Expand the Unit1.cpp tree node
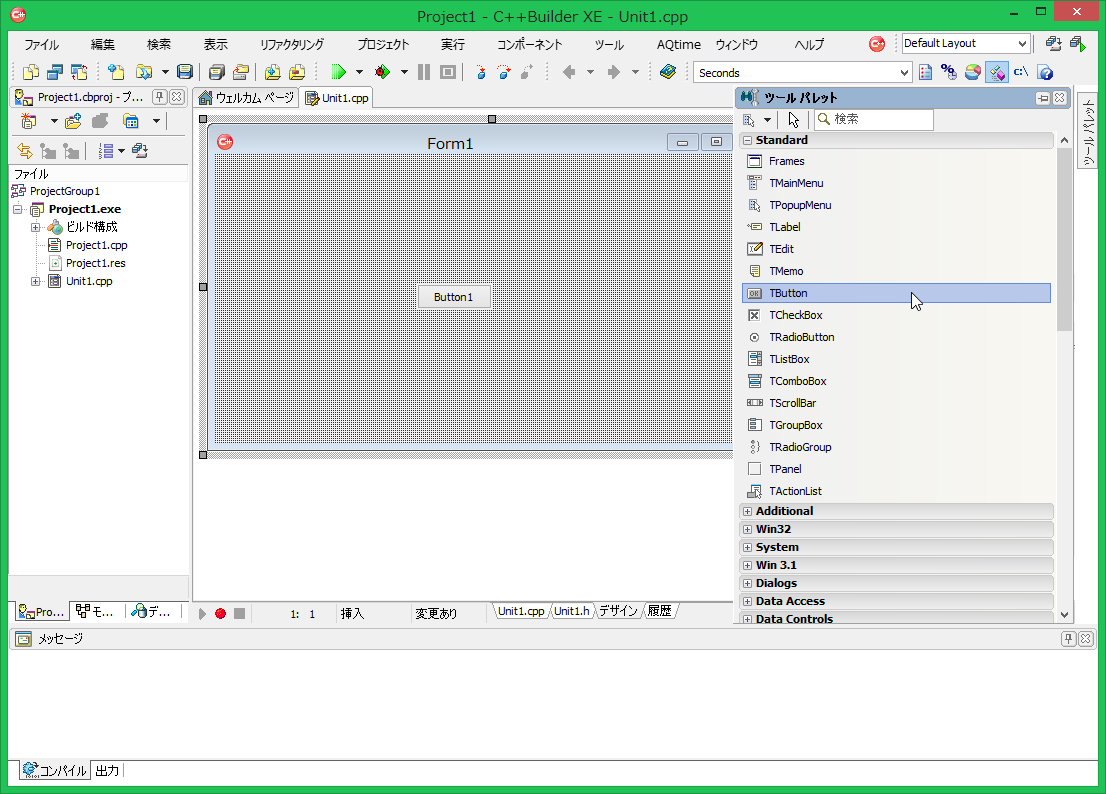1106x794 pixels. pyautogui.click(x=36, y=281)
